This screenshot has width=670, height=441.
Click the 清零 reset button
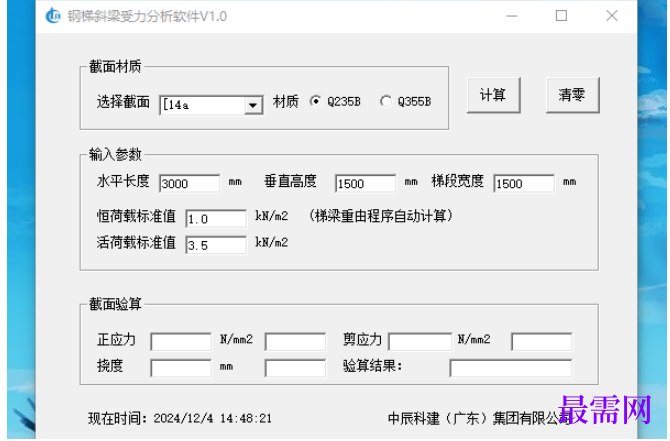coord(573,95)
